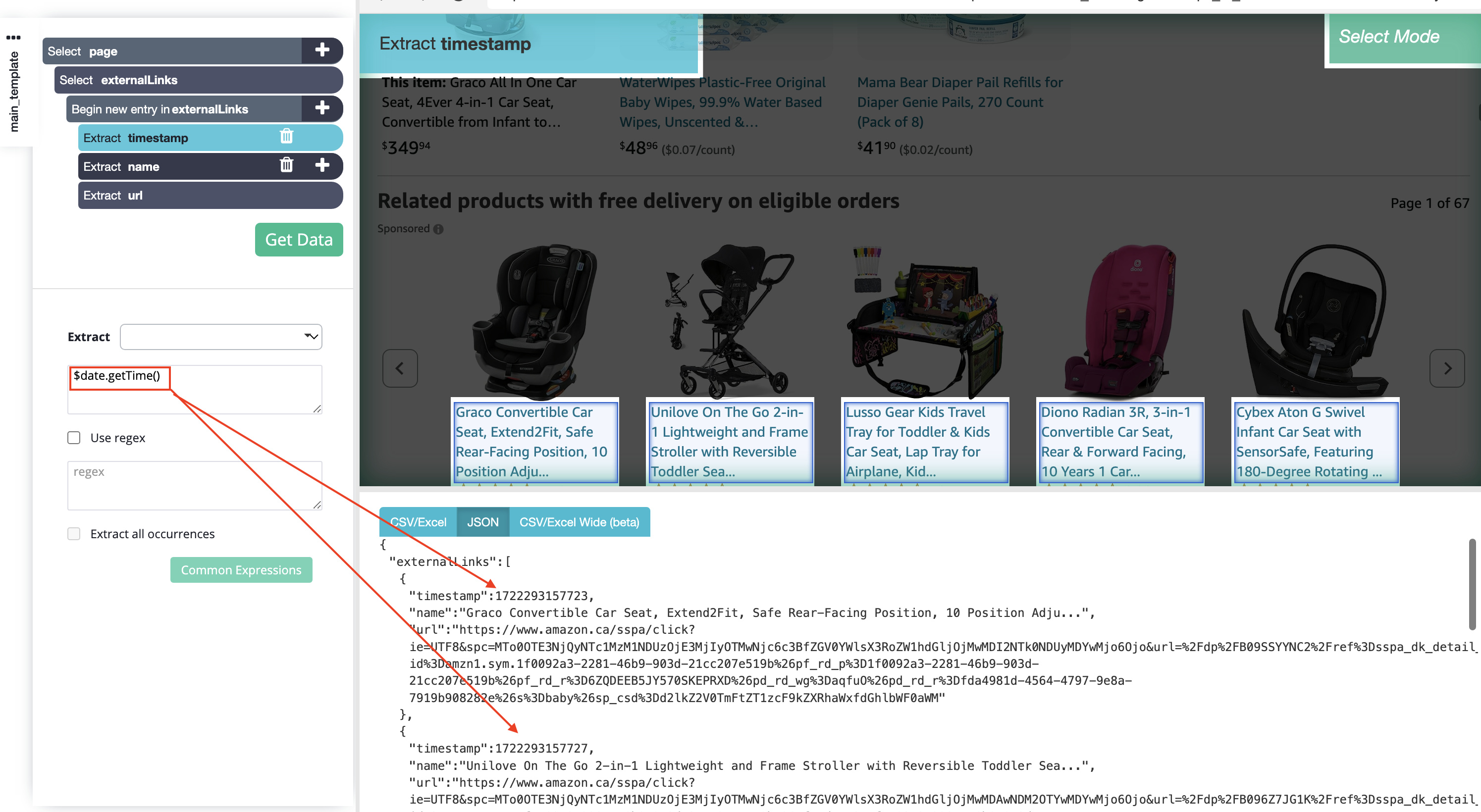The image size is (1481, 812).
Task: Delete the Extract timestamp command
Action: pos(286,137)
